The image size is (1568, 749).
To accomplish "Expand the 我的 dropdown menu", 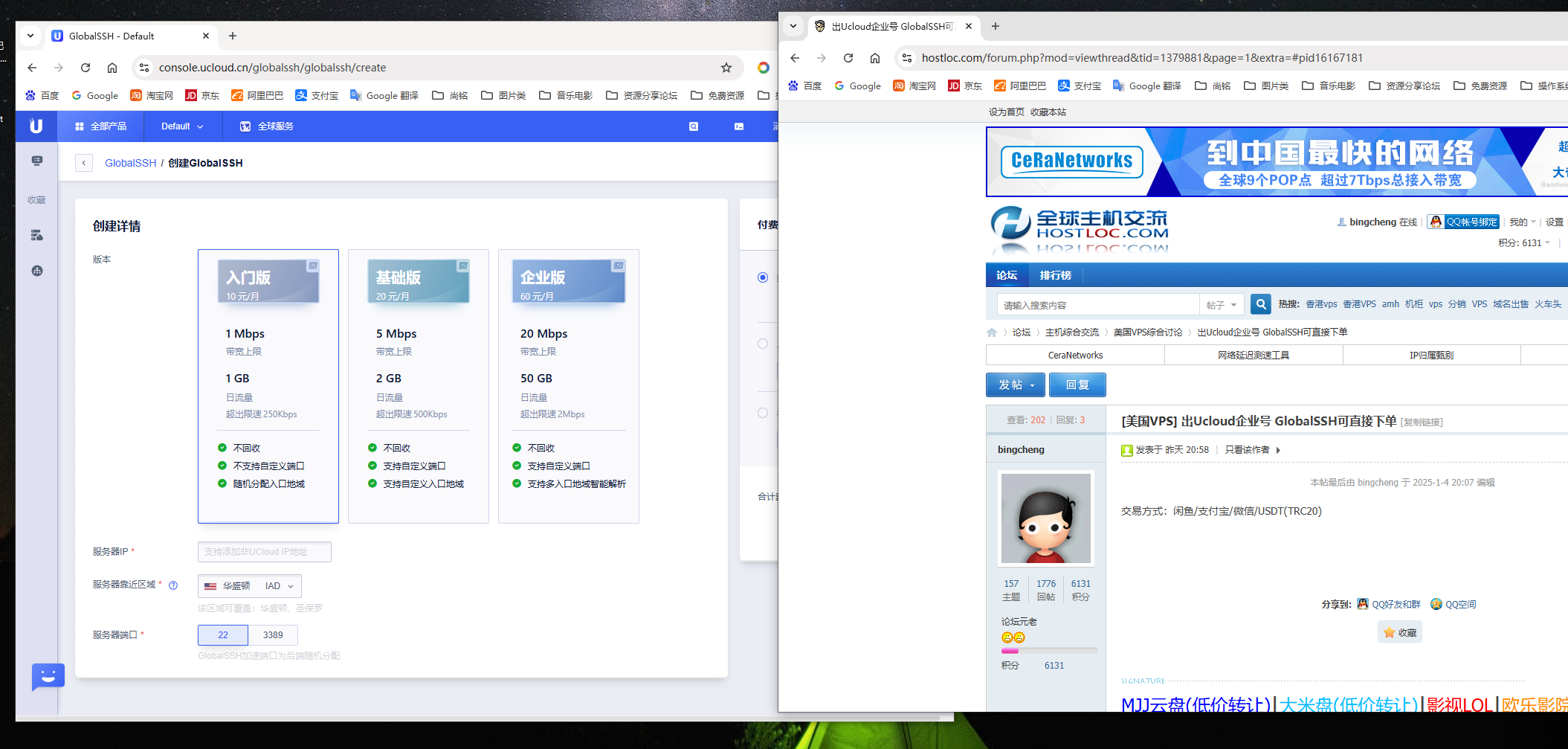I will pyautogui.click(x=1522, y=222).
